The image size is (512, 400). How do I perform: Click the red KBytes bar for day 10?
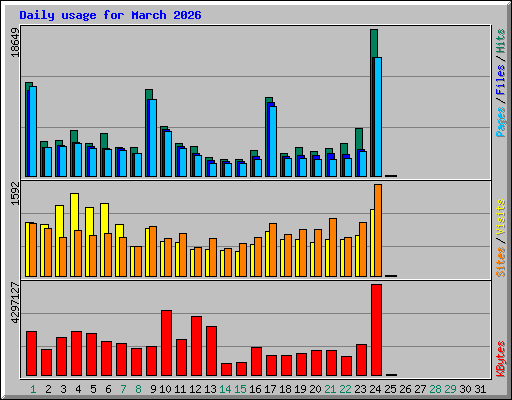[x=166, y=343]
